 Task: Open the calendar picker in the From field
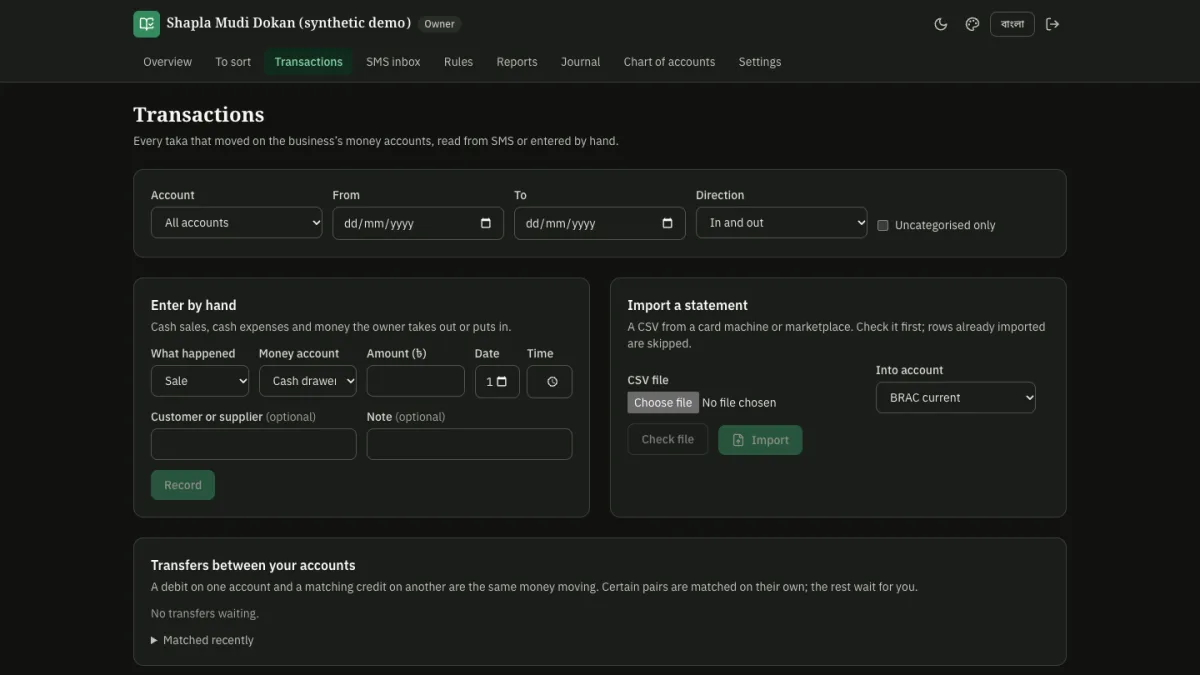(486, 223)
